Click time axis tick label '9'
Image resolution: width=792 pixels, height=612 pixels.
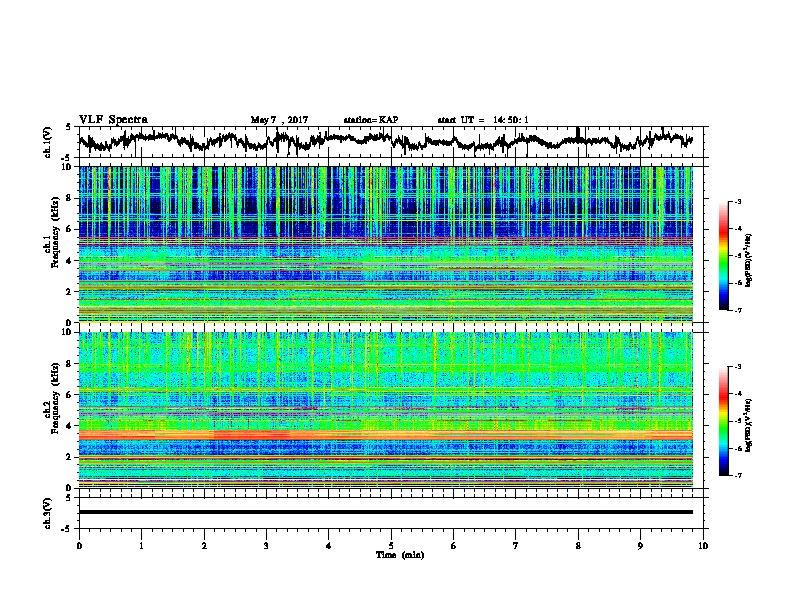coord(640,546)
